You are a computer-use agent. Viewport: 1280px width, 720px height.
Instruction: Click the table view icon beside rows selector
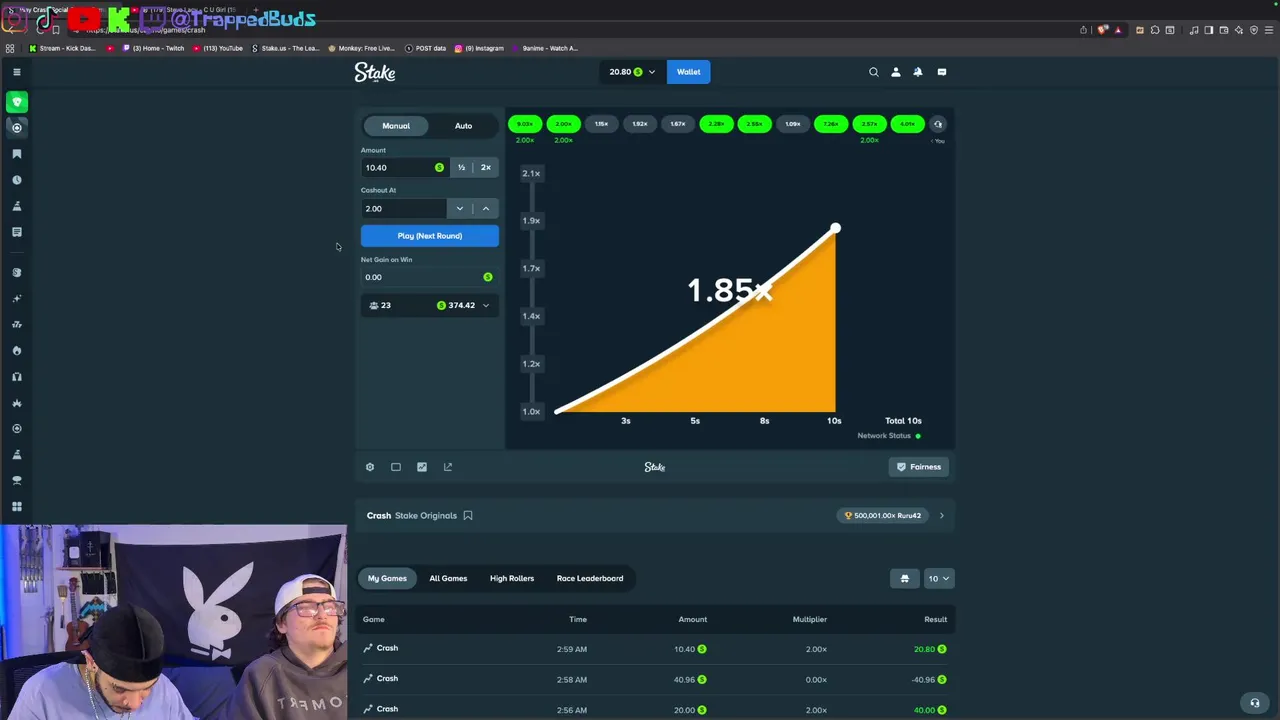coord(905,578)
